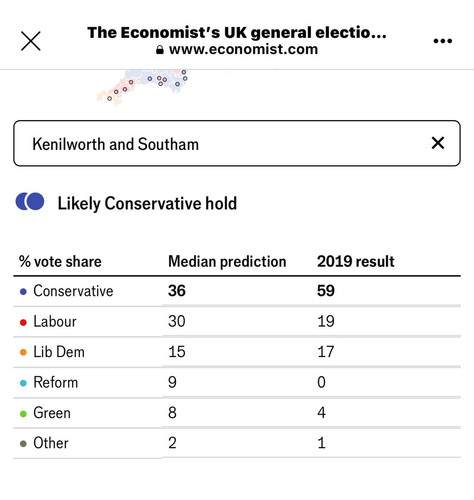Click the orange Lib Dem dot
Screen dimensions: 474x500
(x=23, y=352)
